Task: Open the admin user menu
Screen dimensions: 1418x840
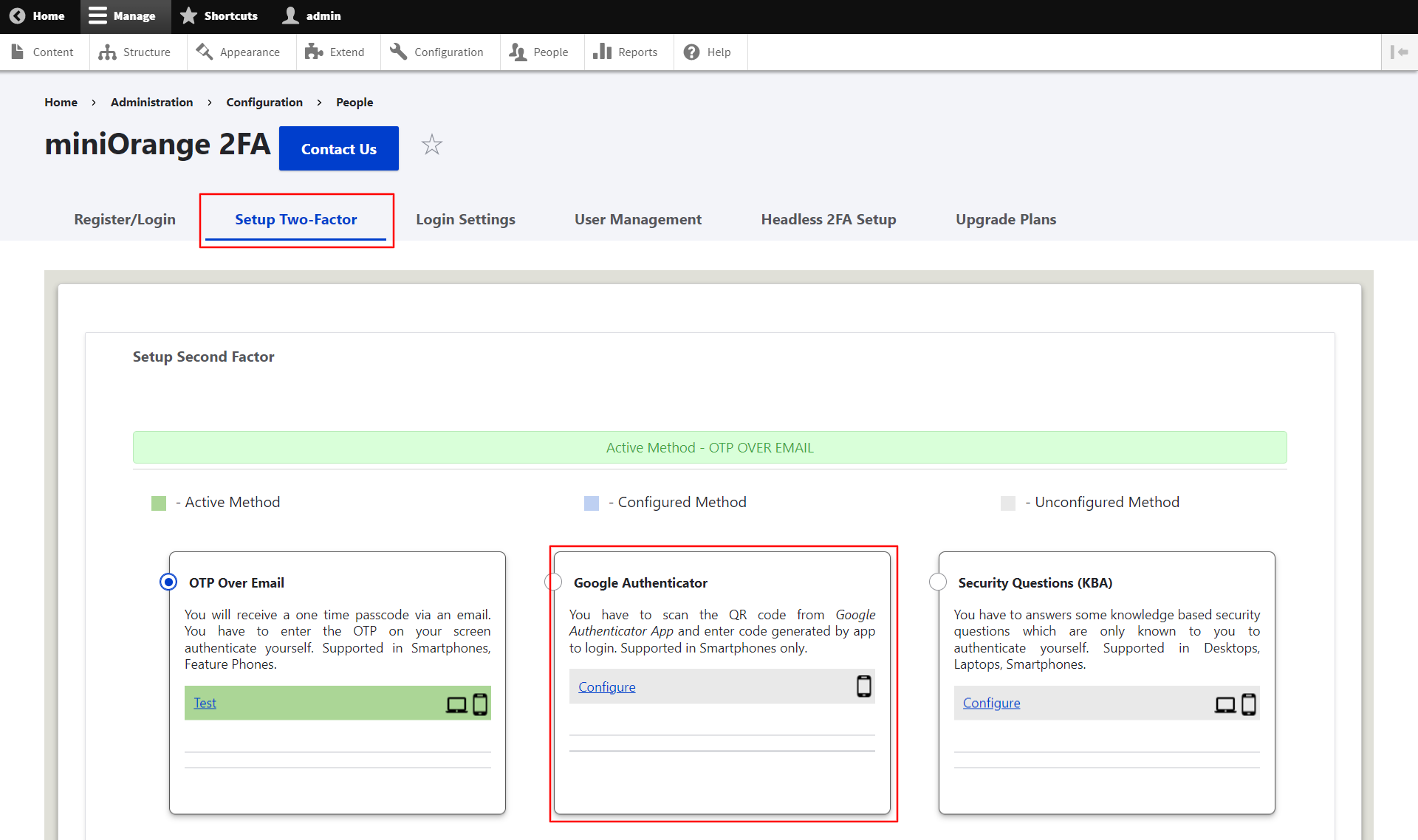Action: pos(312,16)
